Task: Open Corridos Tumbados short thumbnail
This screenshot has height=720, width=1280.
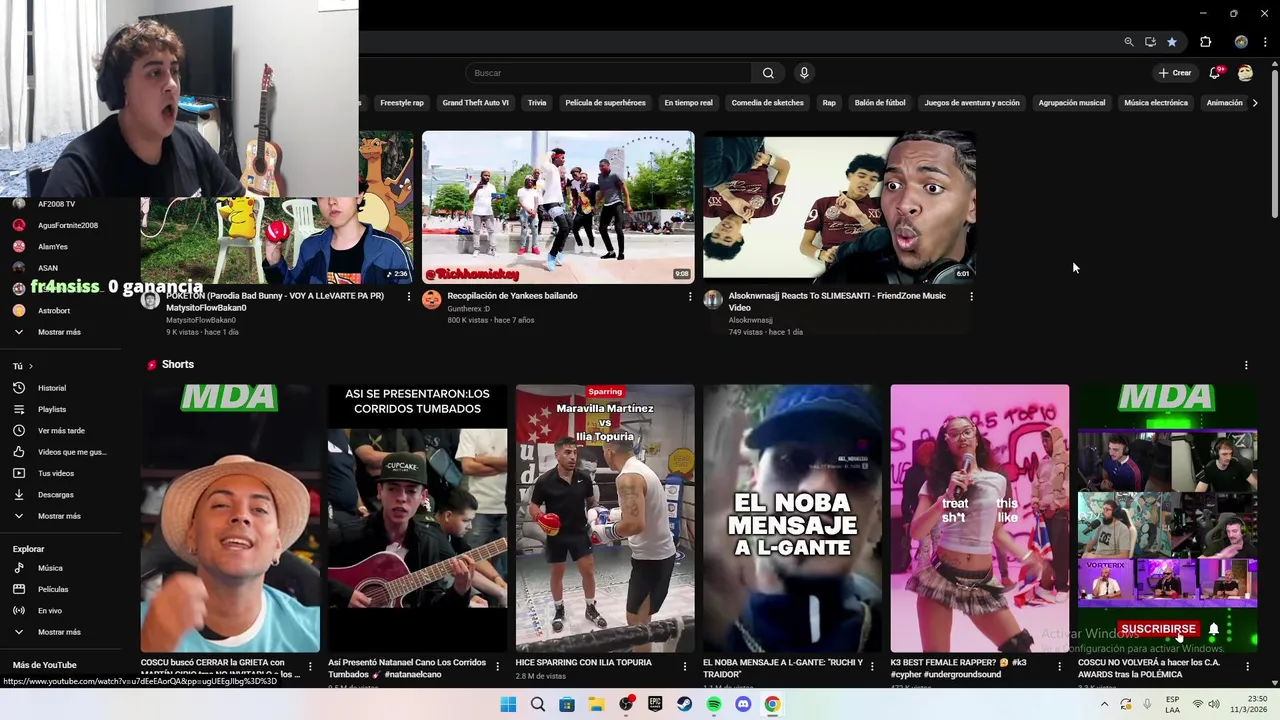Action: pyautogui.click(x=417, y=518)
